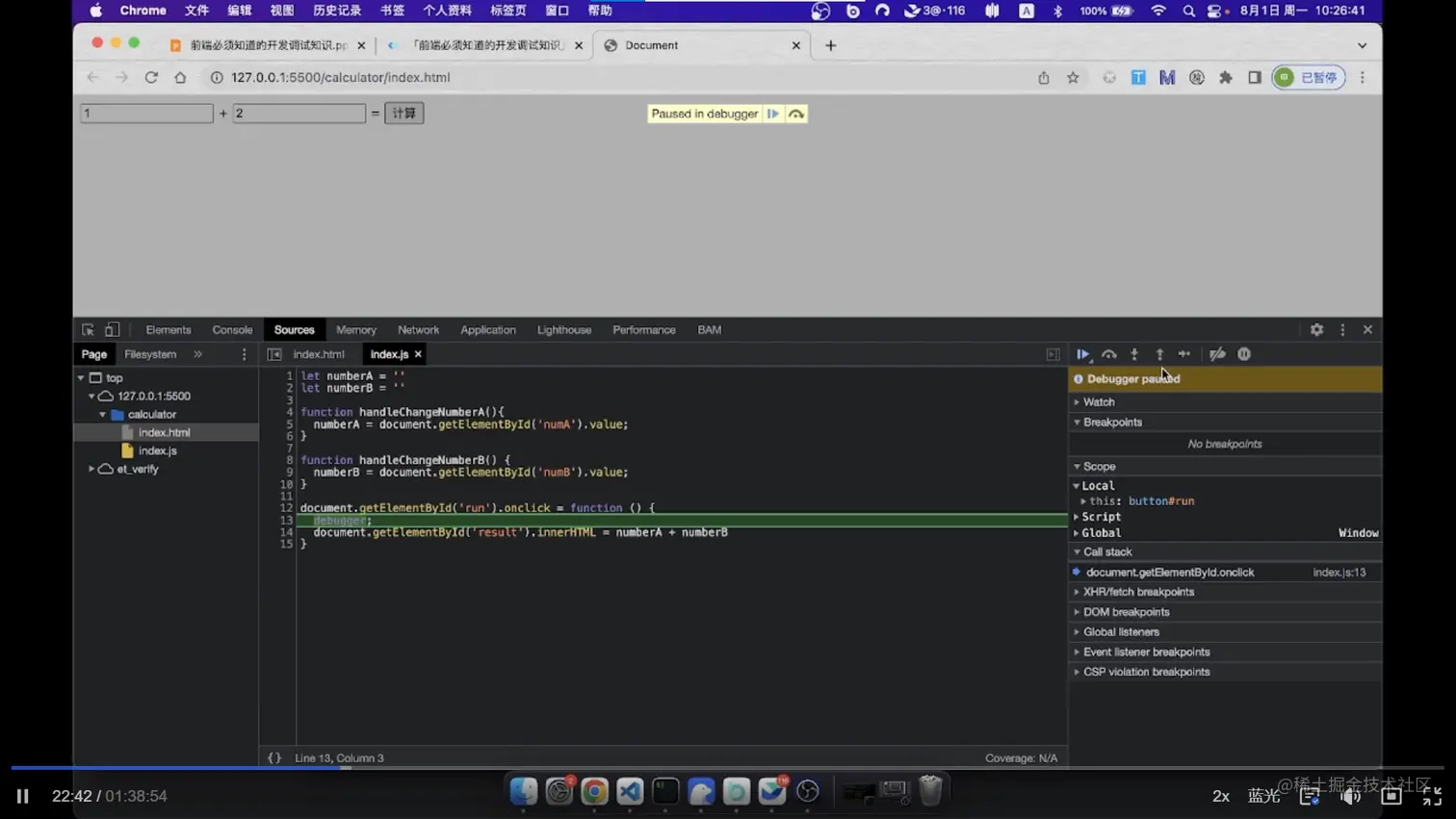Screen dimensions: 1456x819
Task: Open the 已暂停 profile button
Action: point(1308,77)
